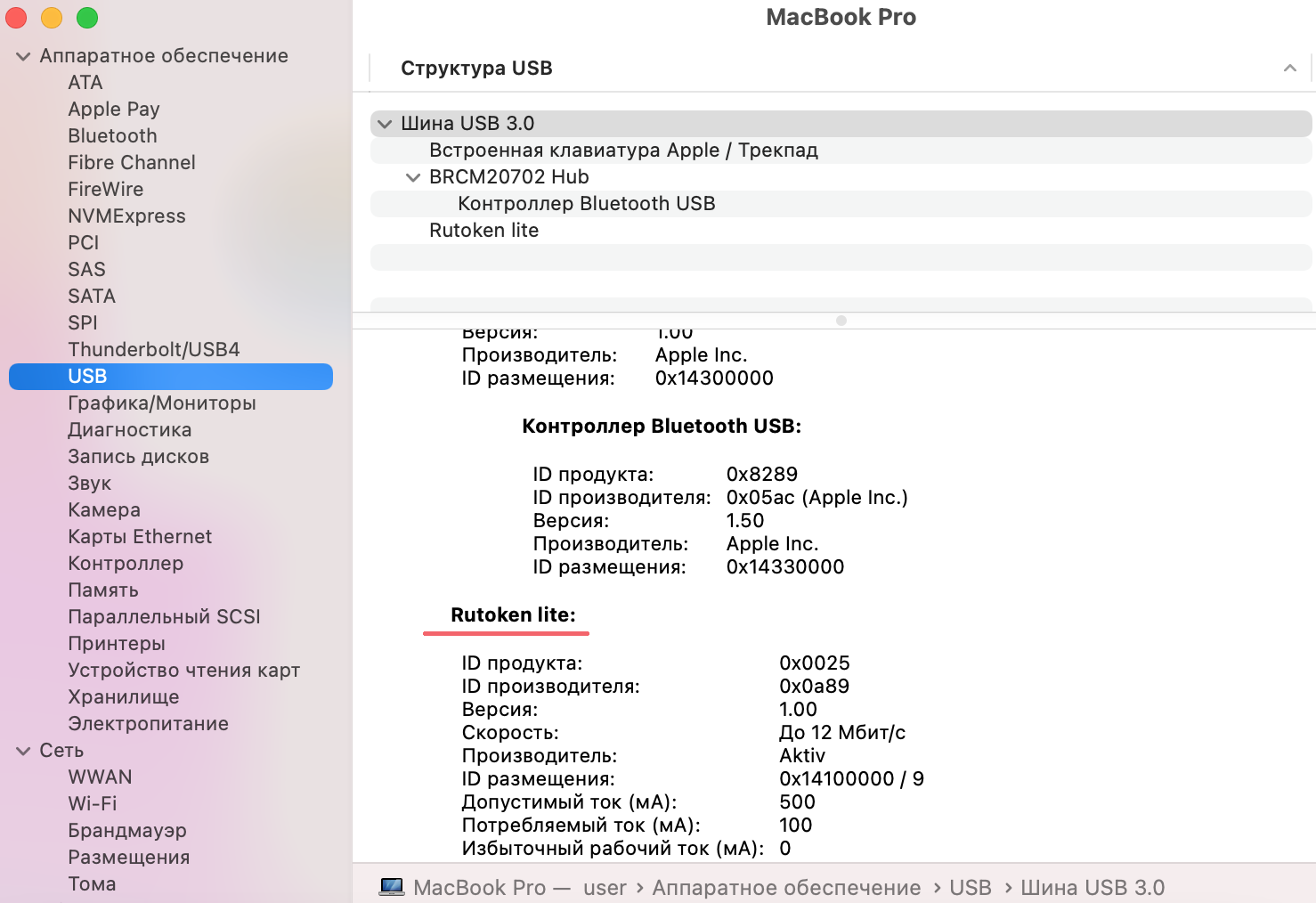Click the Допустимый ток value 500

coord(797,802)
